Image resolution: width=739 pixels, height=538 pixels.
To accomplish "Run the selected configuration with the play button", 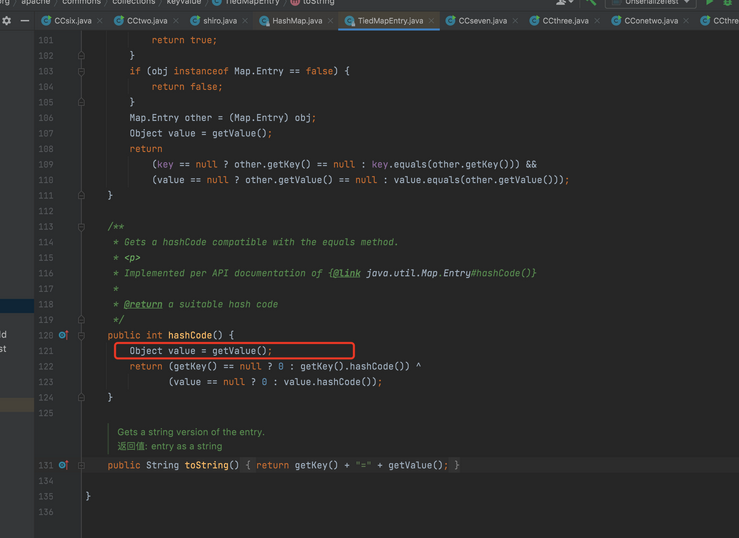I will (710, 2).
